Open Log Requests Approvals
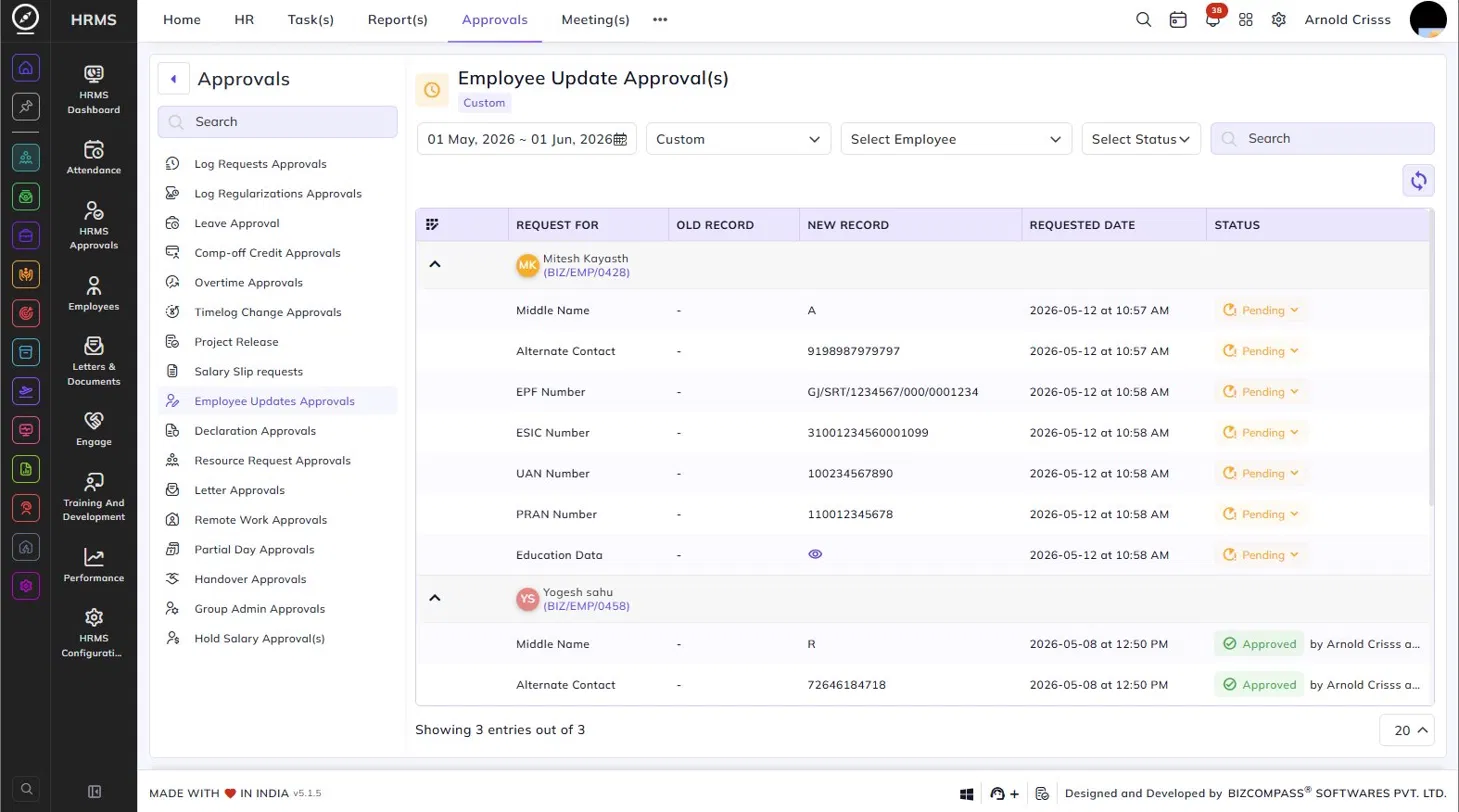Viewport: 1459px width, 812px height. [277, 164]
